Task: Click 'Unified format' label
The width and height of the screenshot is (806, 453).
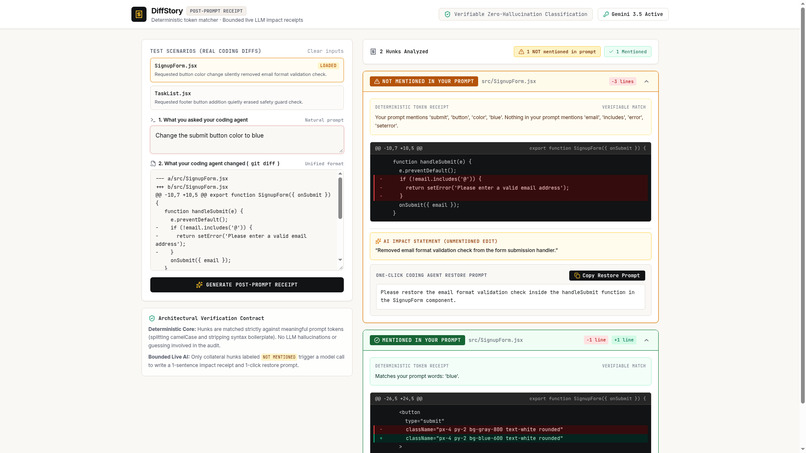Action: point(324,164)
